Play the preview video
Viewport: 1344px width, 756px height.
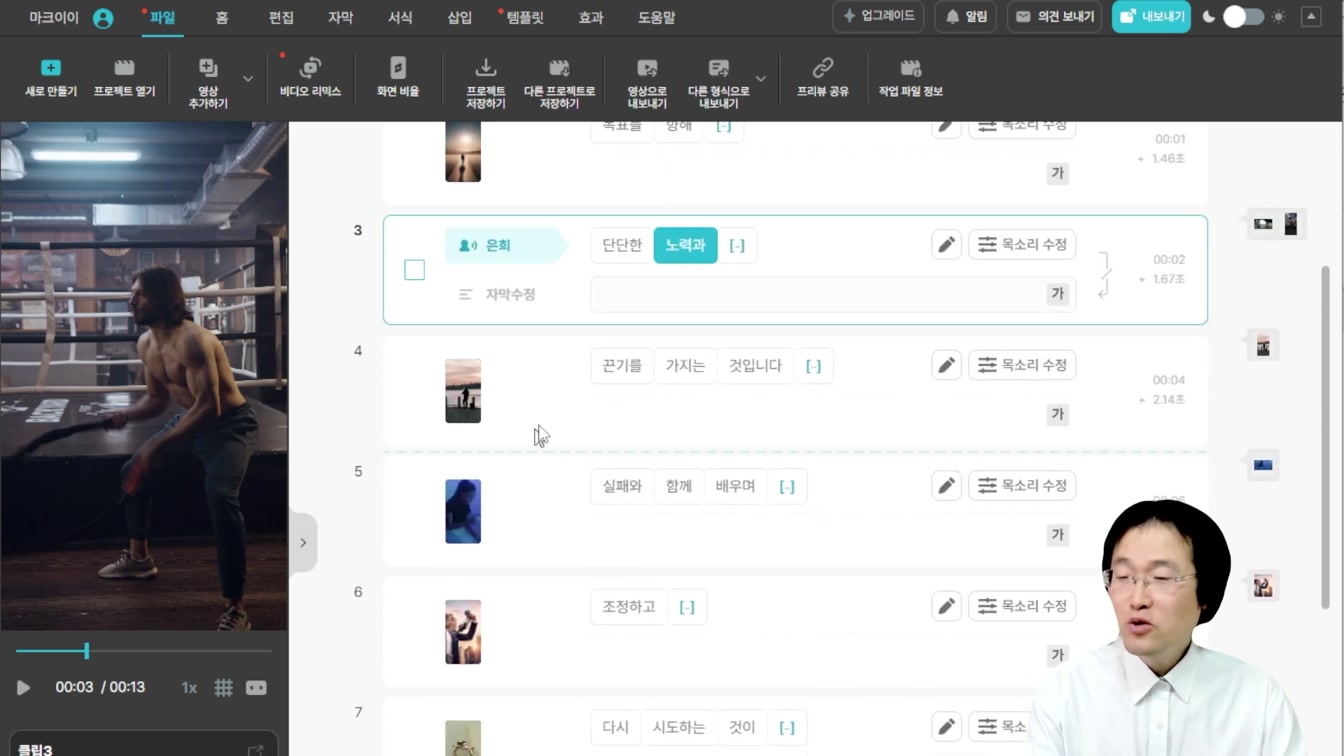tap(23, 688)
